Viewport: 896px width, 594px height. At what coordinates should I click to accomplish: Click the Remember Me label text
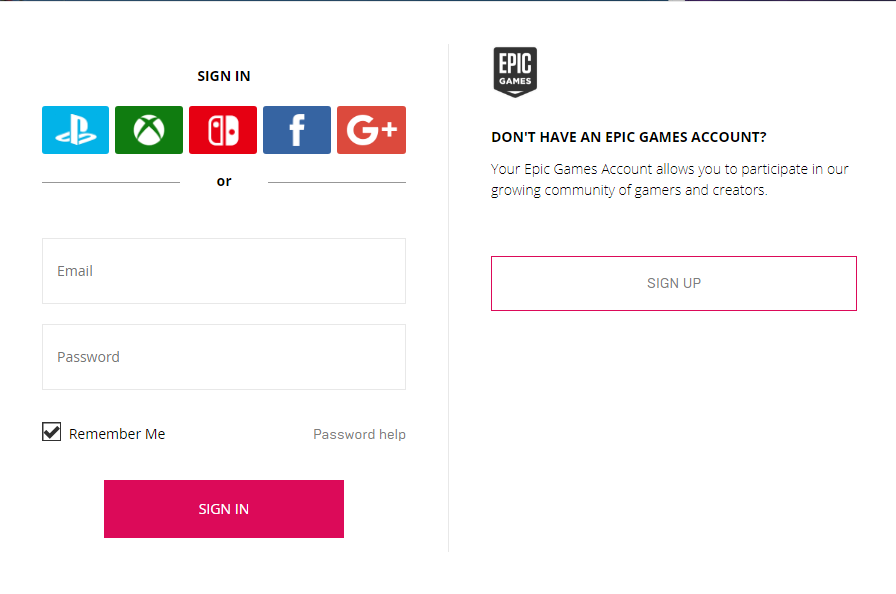(117, 434)
